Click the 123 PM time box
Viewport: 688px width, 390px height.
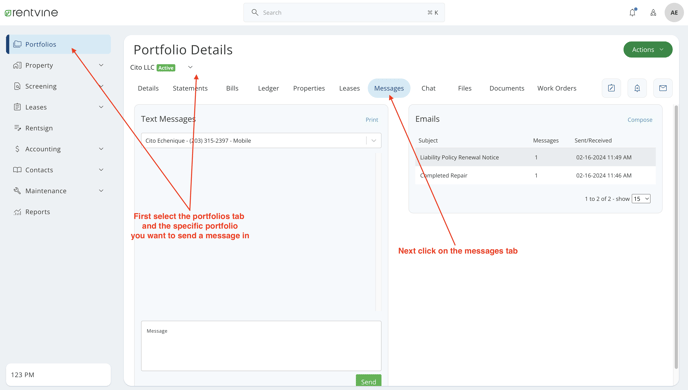tap(58, 375)
